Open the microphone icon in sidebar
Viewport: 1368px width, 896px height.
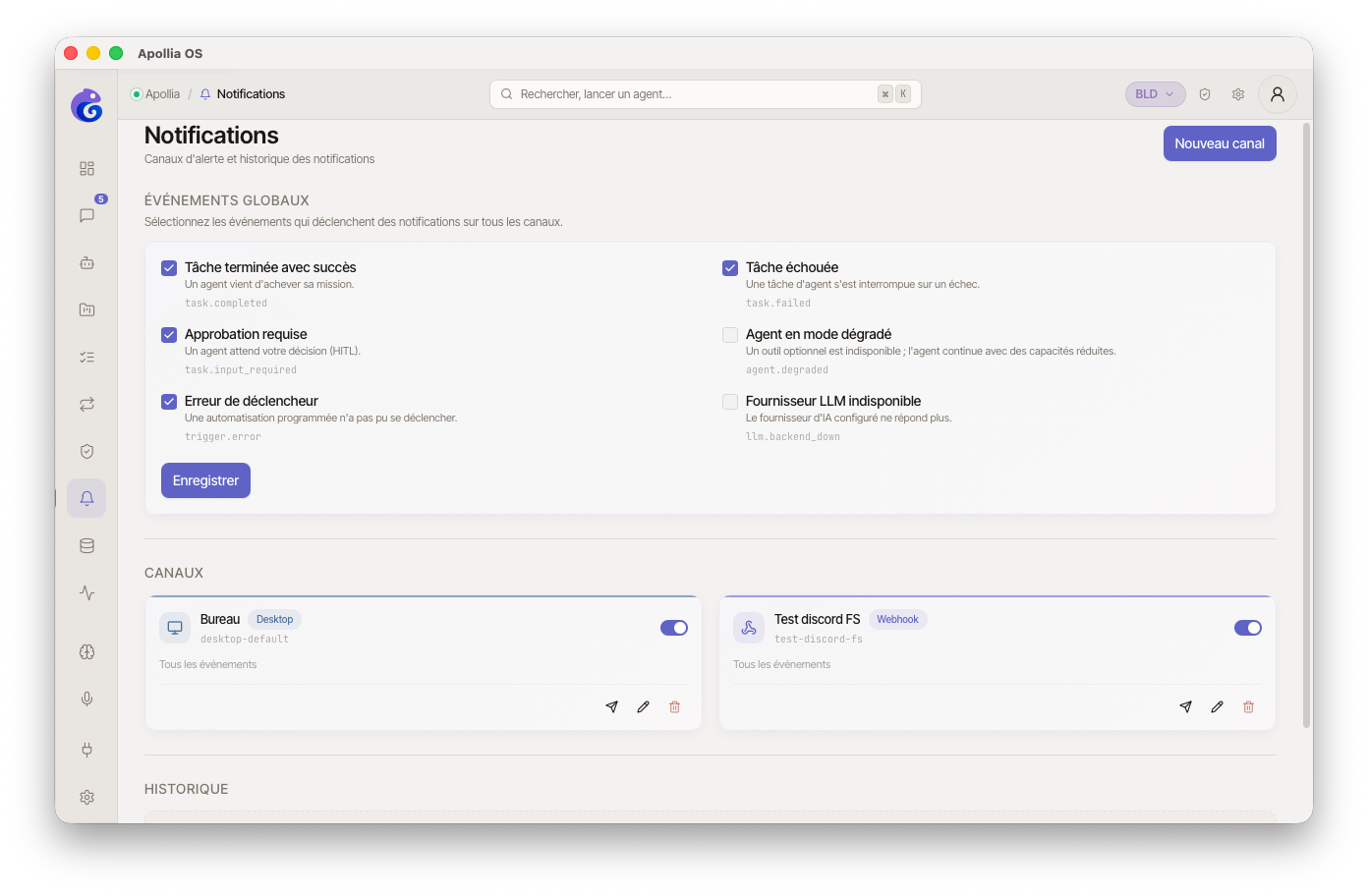tap(86, 699)
